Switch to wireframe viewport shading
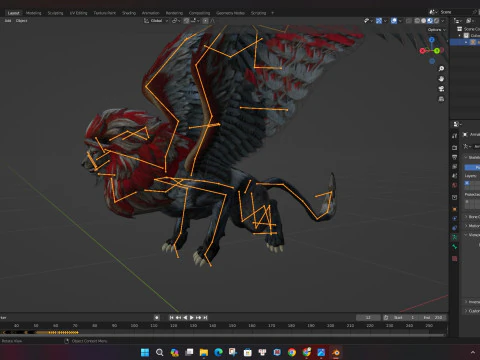The width and height of the screenshot is (480, 360). [x=417, y=21]
